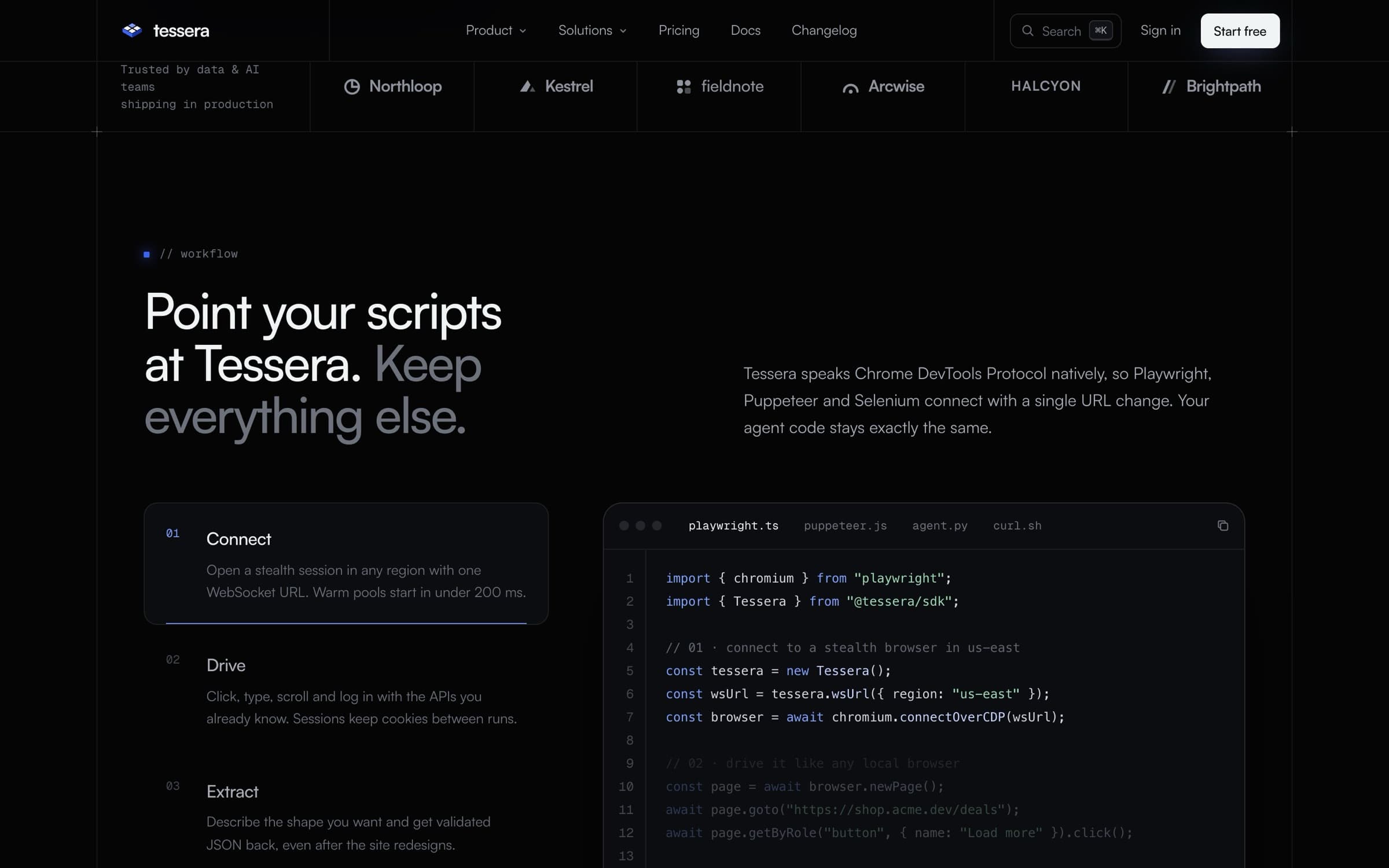Viewport: 1389px width, 868px height.
Task: Click the Brightpath double-slash icon
Action: click(x=1169, y=87)
